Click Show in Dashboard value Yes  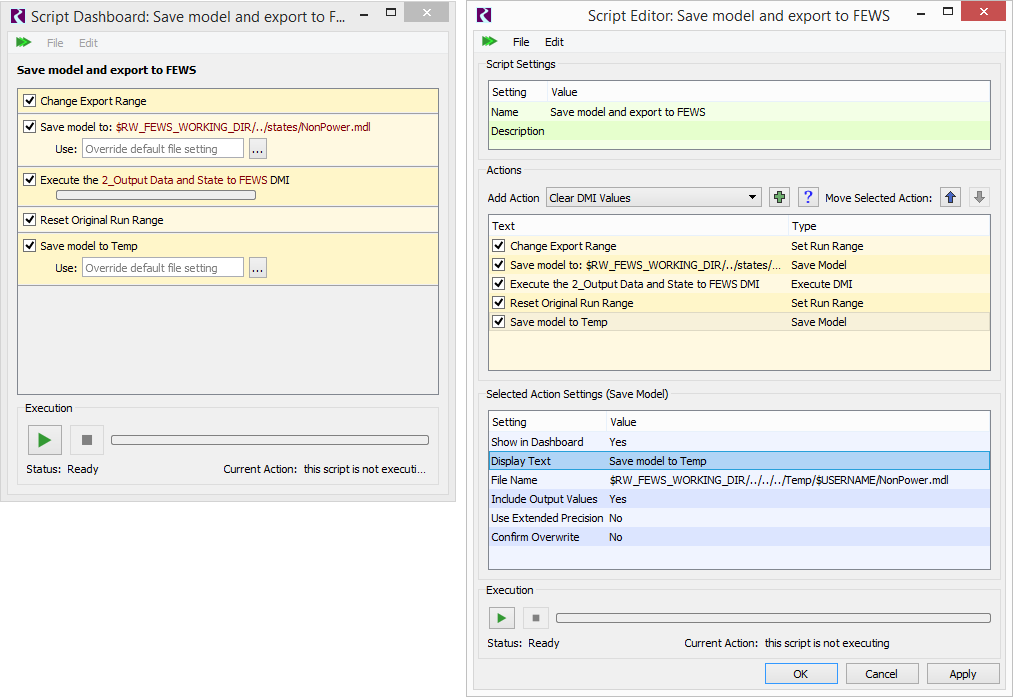tap(618, 442)
